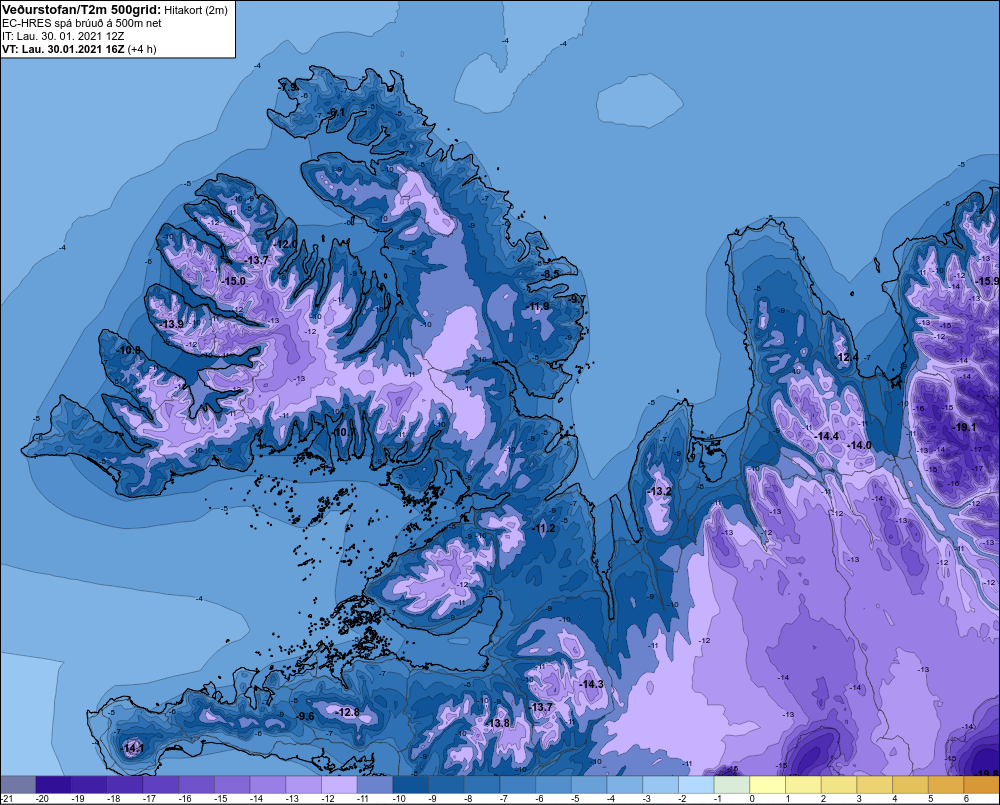
Task: Click the legend value -5
Action: pos(576,799)
